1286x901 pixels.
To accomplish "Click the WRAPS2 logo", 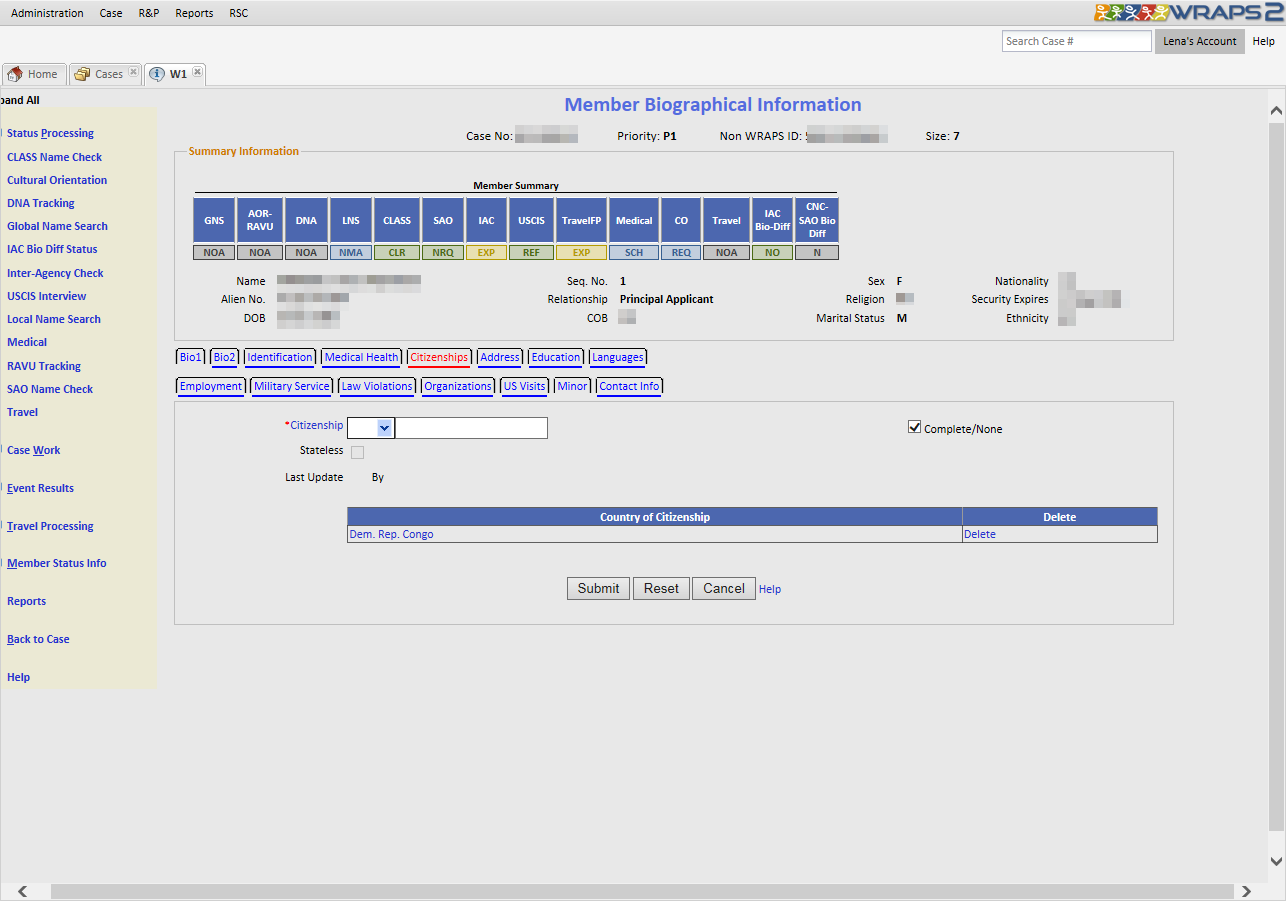I will pos(1188,13).
